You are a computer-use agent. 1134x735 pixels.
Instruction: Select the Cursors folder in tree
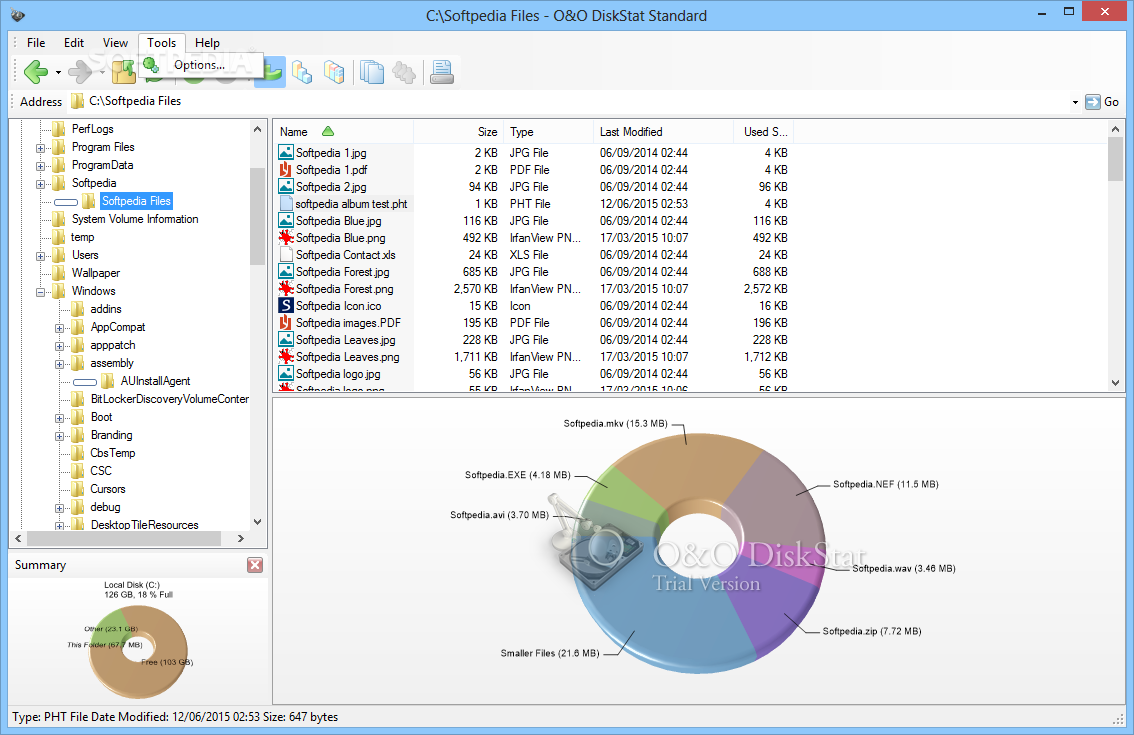[x=108, y=489]
